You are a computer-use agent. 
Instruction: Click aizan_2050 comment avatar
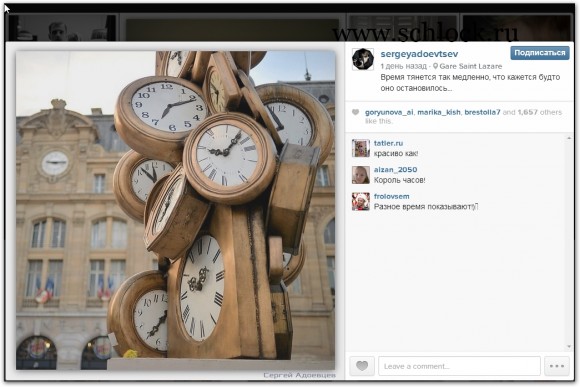pos(361,175)
